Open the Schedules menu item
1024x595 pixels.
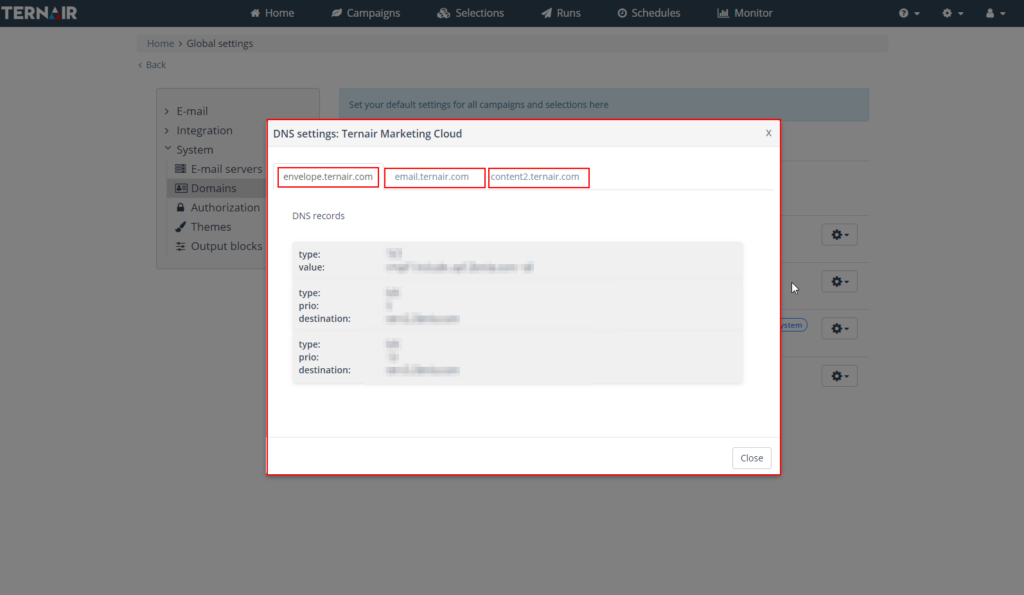pos(648,13)
